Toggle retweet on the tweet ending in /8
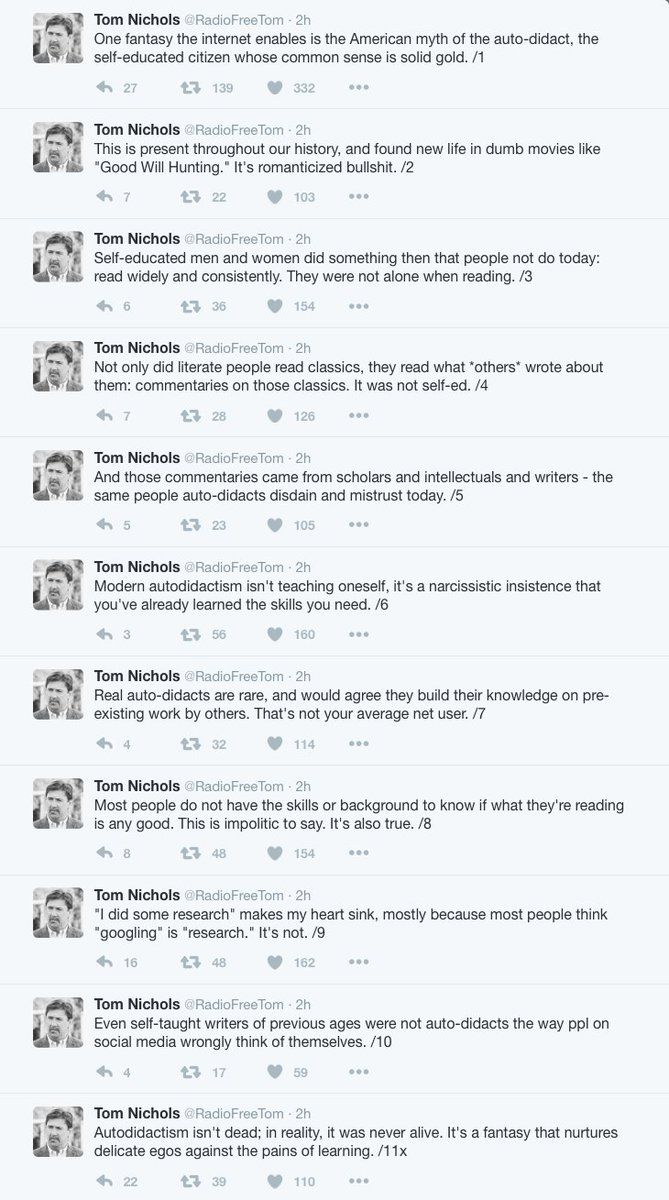 click(189, 853)
